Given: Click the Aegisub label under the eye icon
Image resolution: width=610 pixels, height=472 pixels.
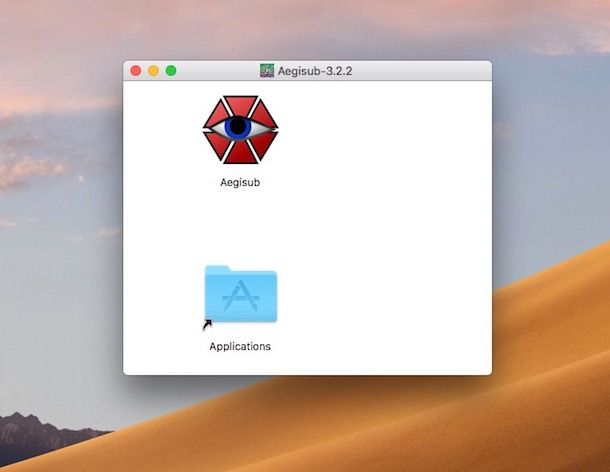Looking at the screenshot, I should pos(240,182).
